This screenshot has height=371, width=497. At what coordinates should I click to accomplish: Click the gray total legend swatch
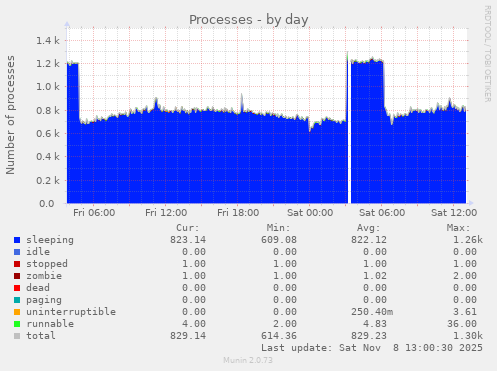tap(17, 336)
